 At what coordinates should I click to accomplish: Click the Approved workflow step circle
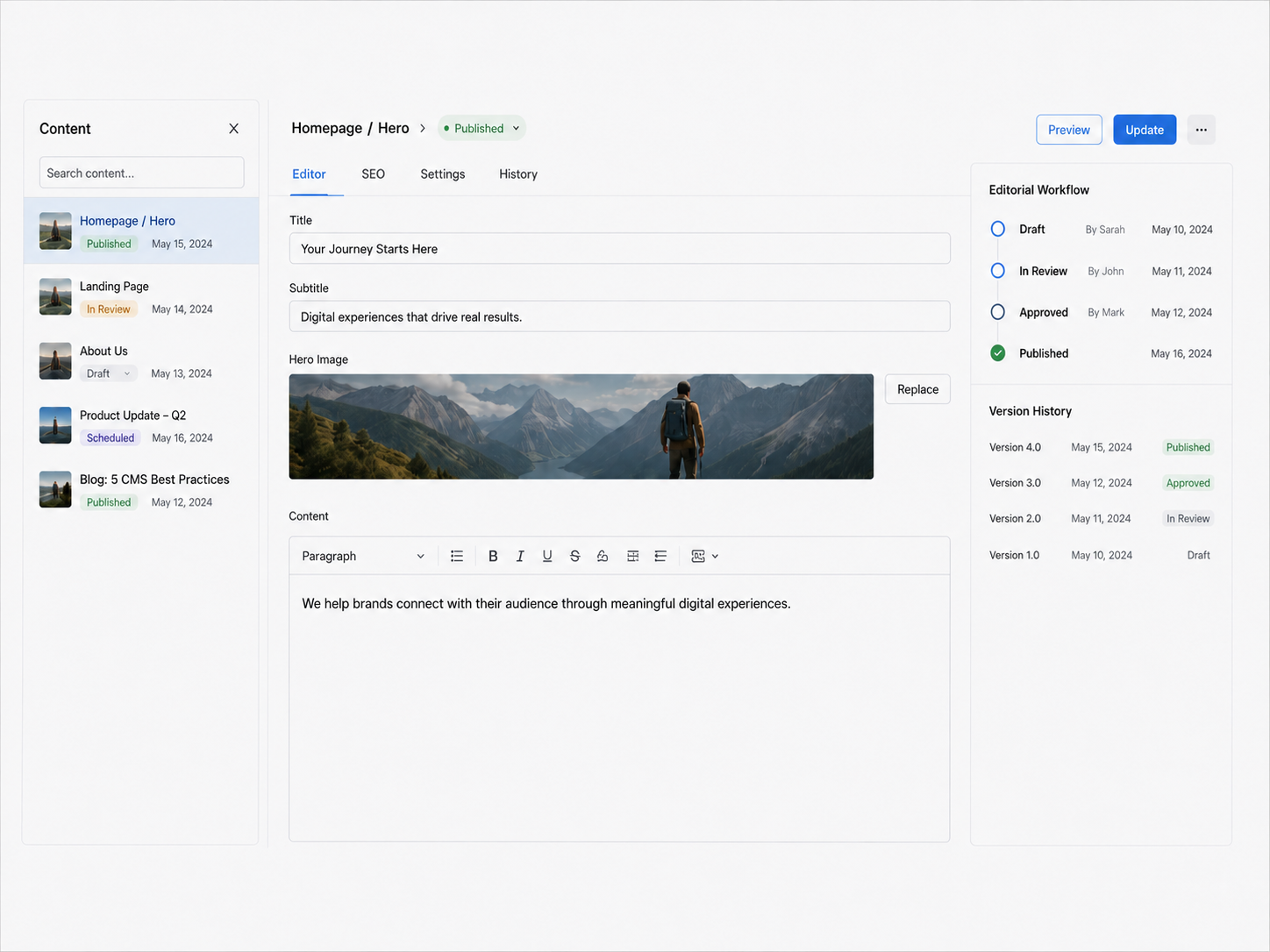click(997, 312)
